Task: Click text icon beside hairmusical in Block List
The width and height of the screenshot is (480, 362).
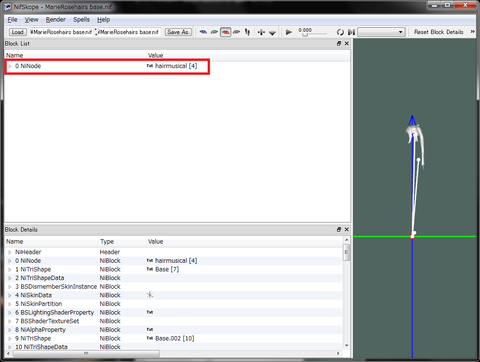Action: (x=150, y=66)
